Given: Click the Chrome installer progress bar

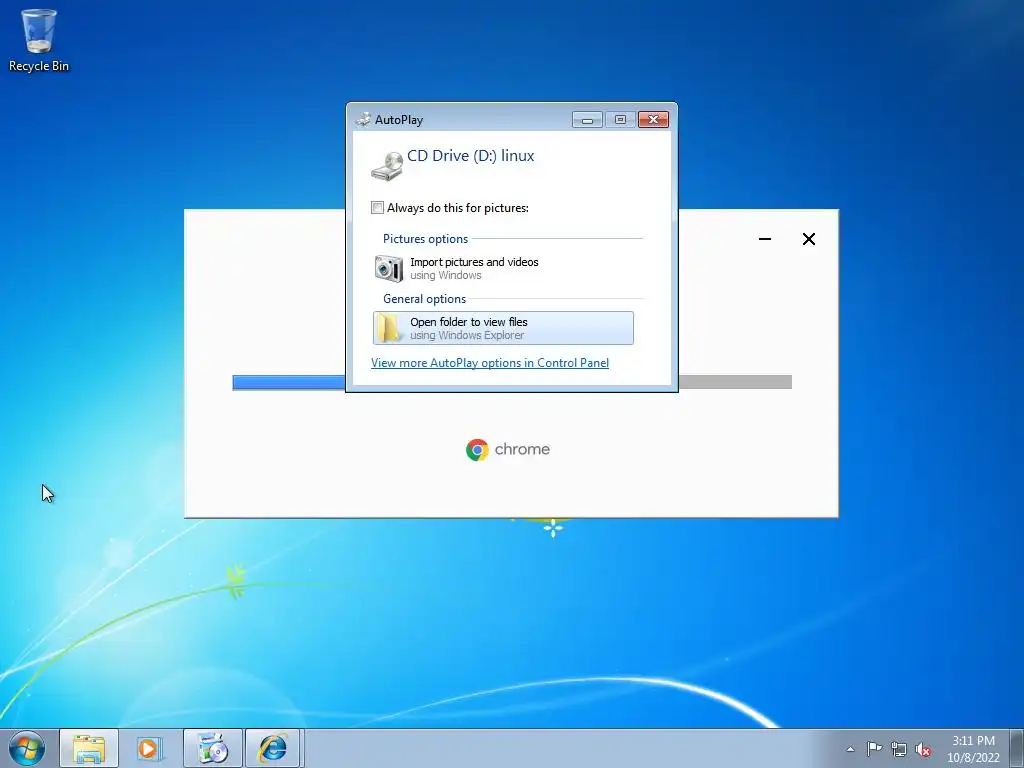Looking at the screenshot, I should coord(512,382).
